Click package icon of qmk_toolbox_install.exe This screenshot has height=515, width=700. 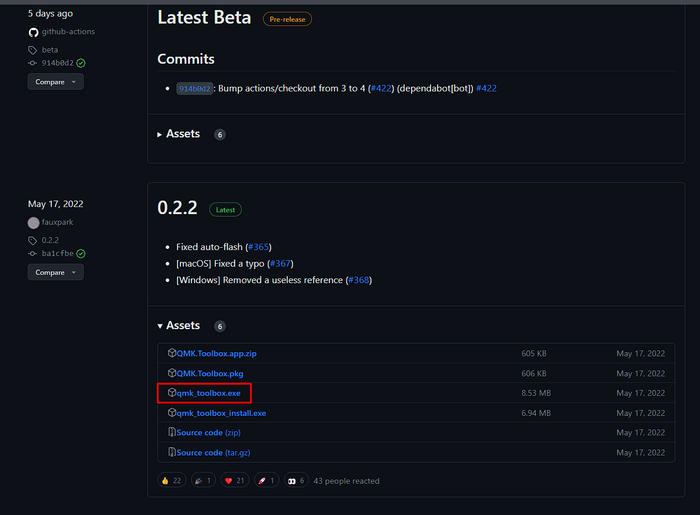pyautogui.click(x=172, y=412)
